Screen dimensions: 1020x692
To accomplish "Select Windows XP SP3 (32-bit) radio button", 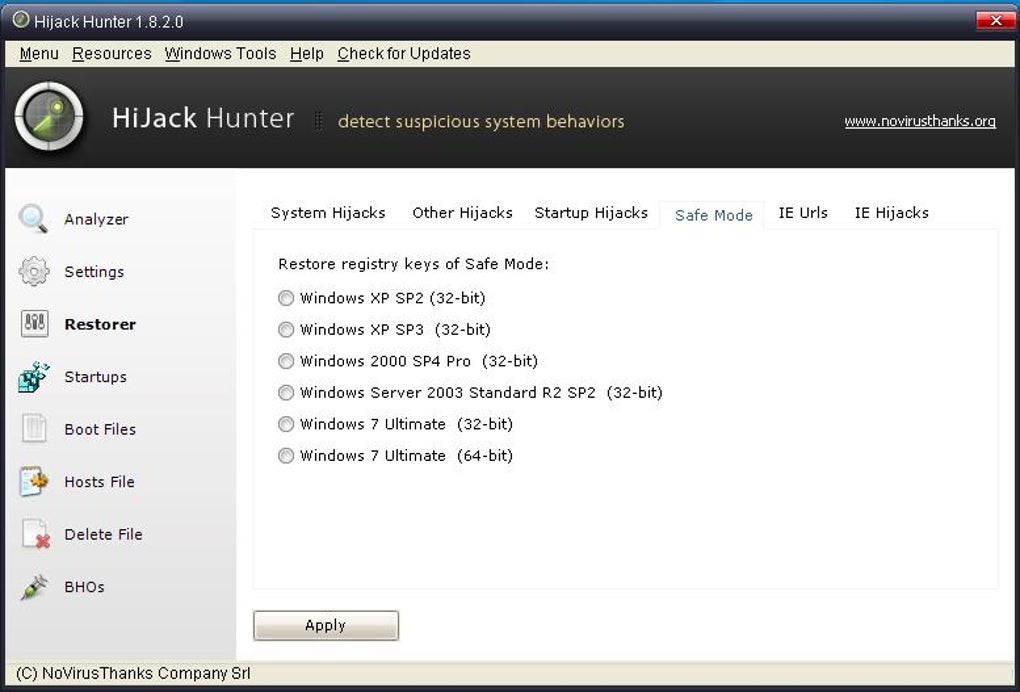I will click(286, 330).
